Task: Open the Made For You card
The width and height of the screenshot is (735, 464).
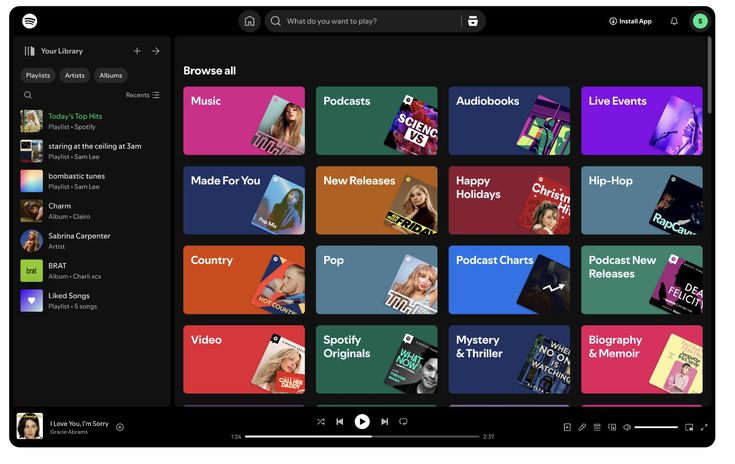Action: [x=244, y=200]
